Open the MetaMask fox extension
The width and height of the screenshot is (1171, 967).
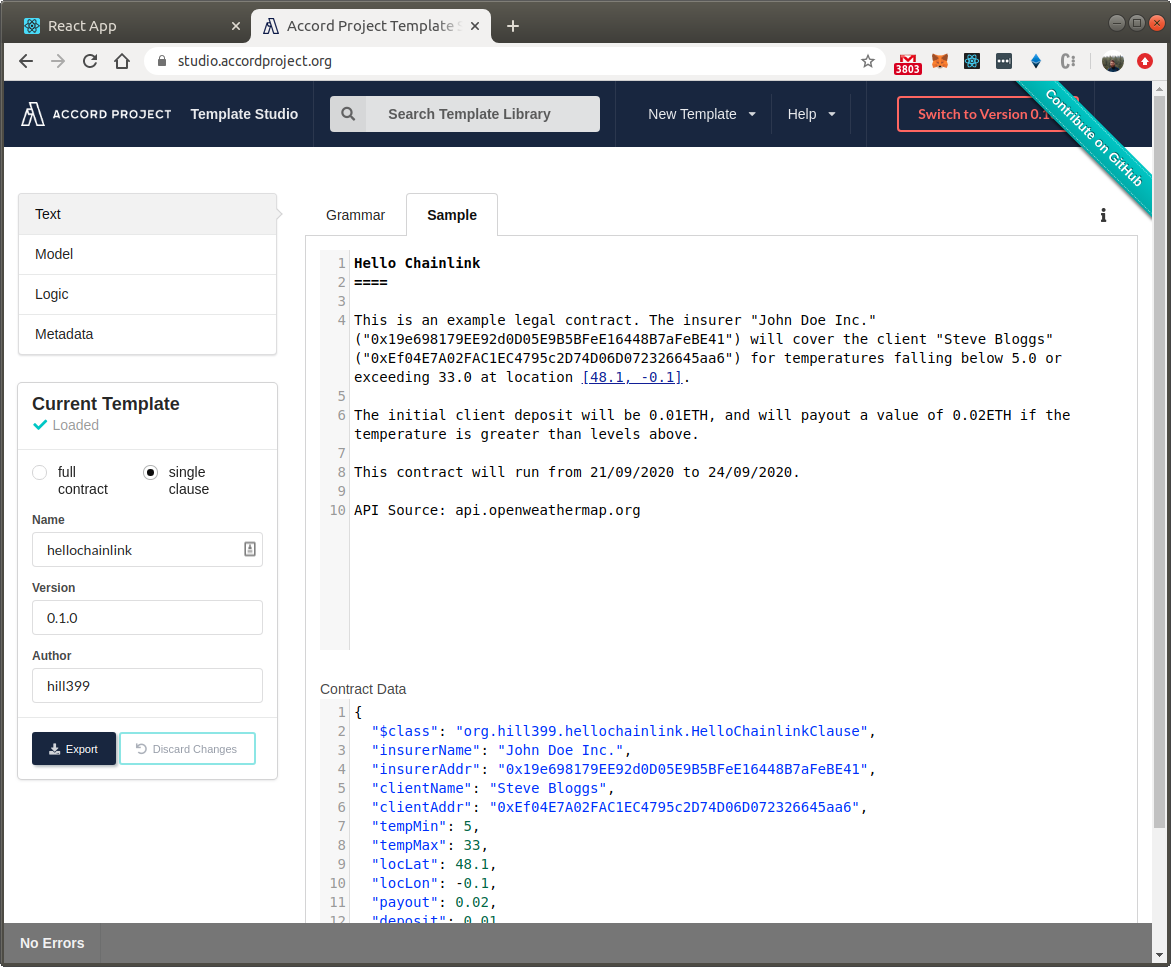pyautogui.click(x=939, y=61)
